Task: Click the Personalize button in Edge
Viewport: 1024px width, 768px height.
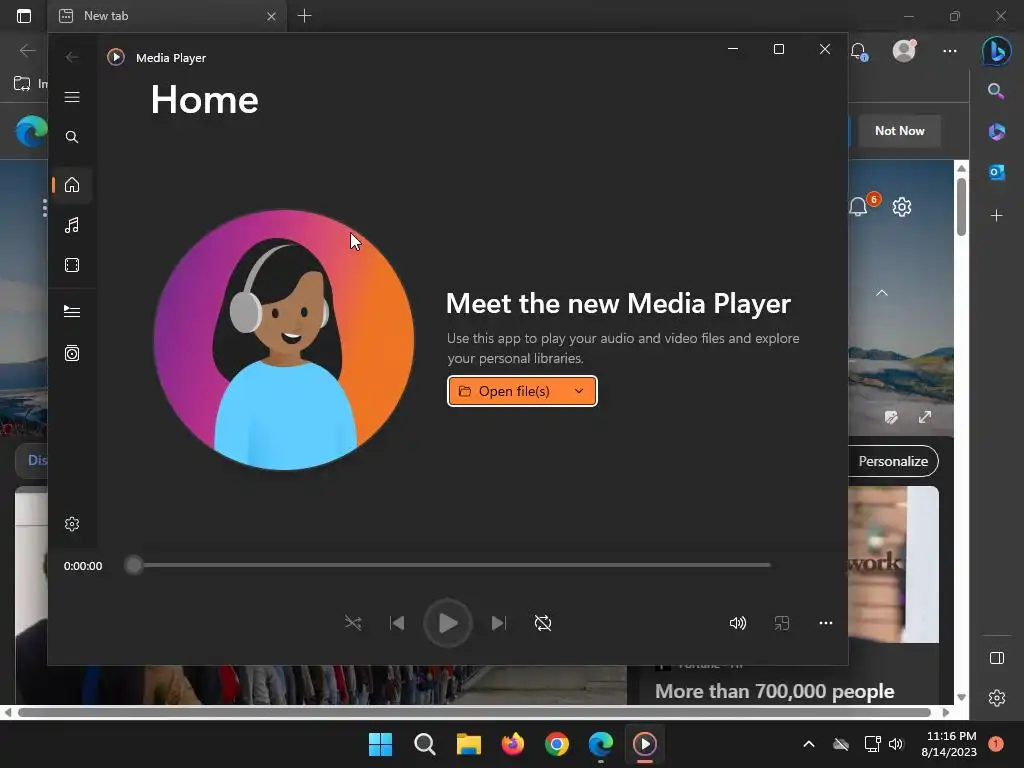Action: click(893, 461)
